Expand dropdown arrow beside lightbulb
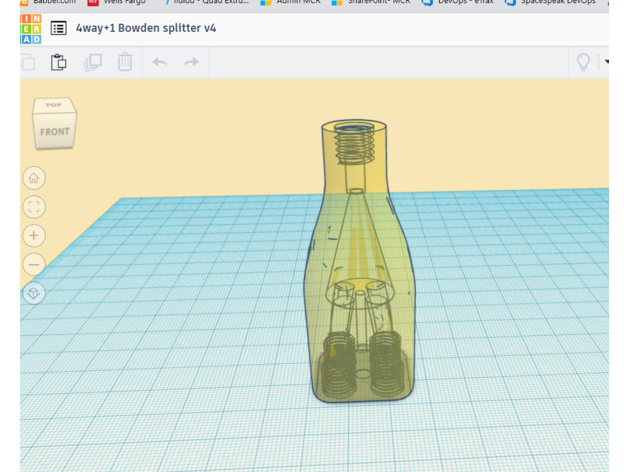Screen dimensions: 628x472 click(605, 62)
